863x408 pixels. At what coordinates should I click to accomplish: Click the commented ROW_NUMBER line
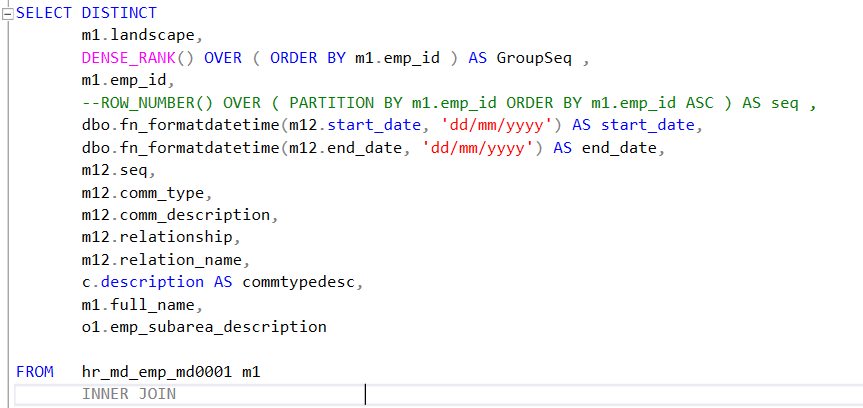point(450,103)
